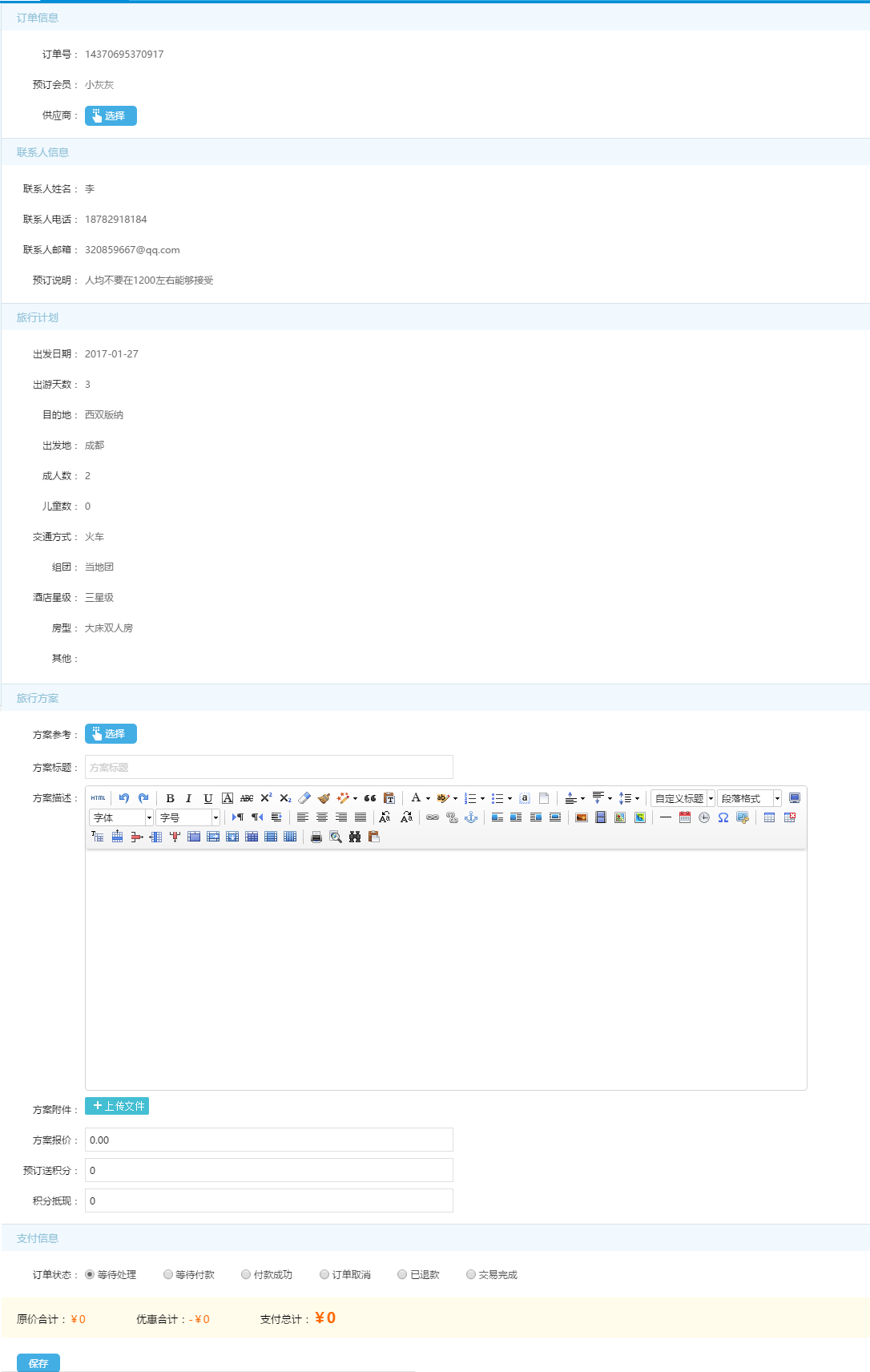The width and height of the screenshot is (870, 1372).
Task: Open the 字号 font size dropdown
Action: [187, 817]
